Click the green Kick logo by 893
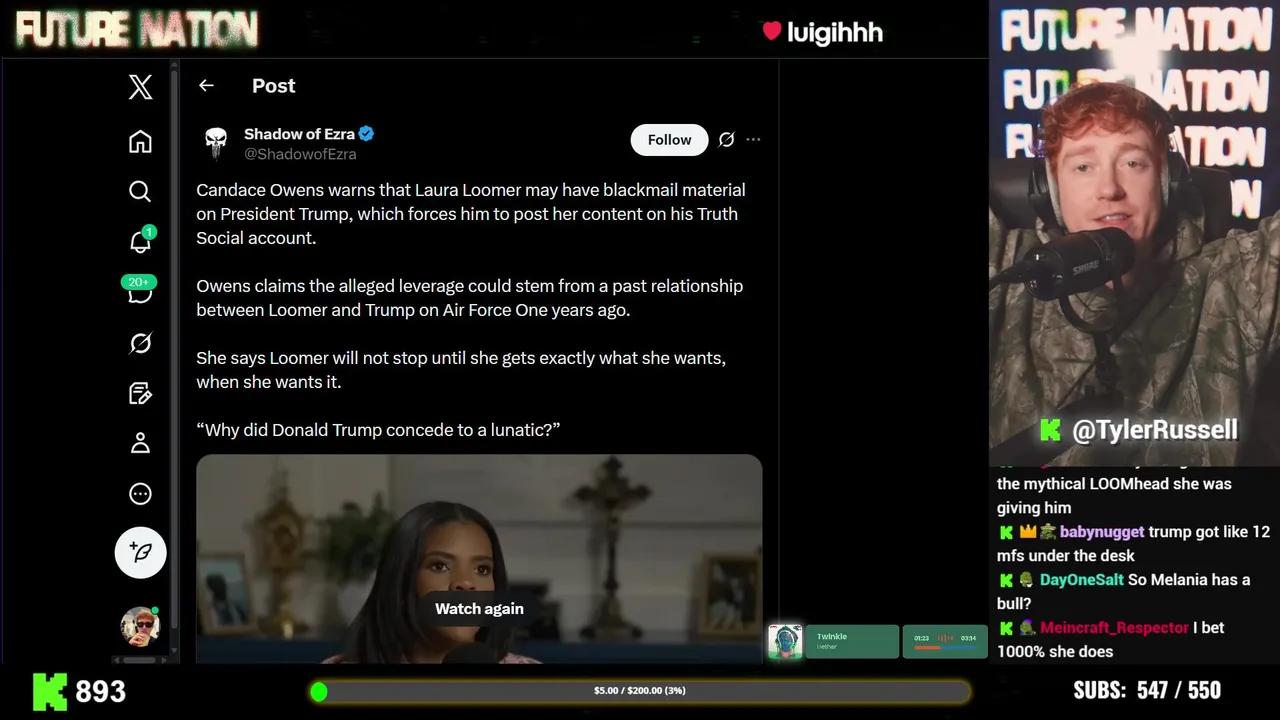1280x720 pixels. coord(50,691)
